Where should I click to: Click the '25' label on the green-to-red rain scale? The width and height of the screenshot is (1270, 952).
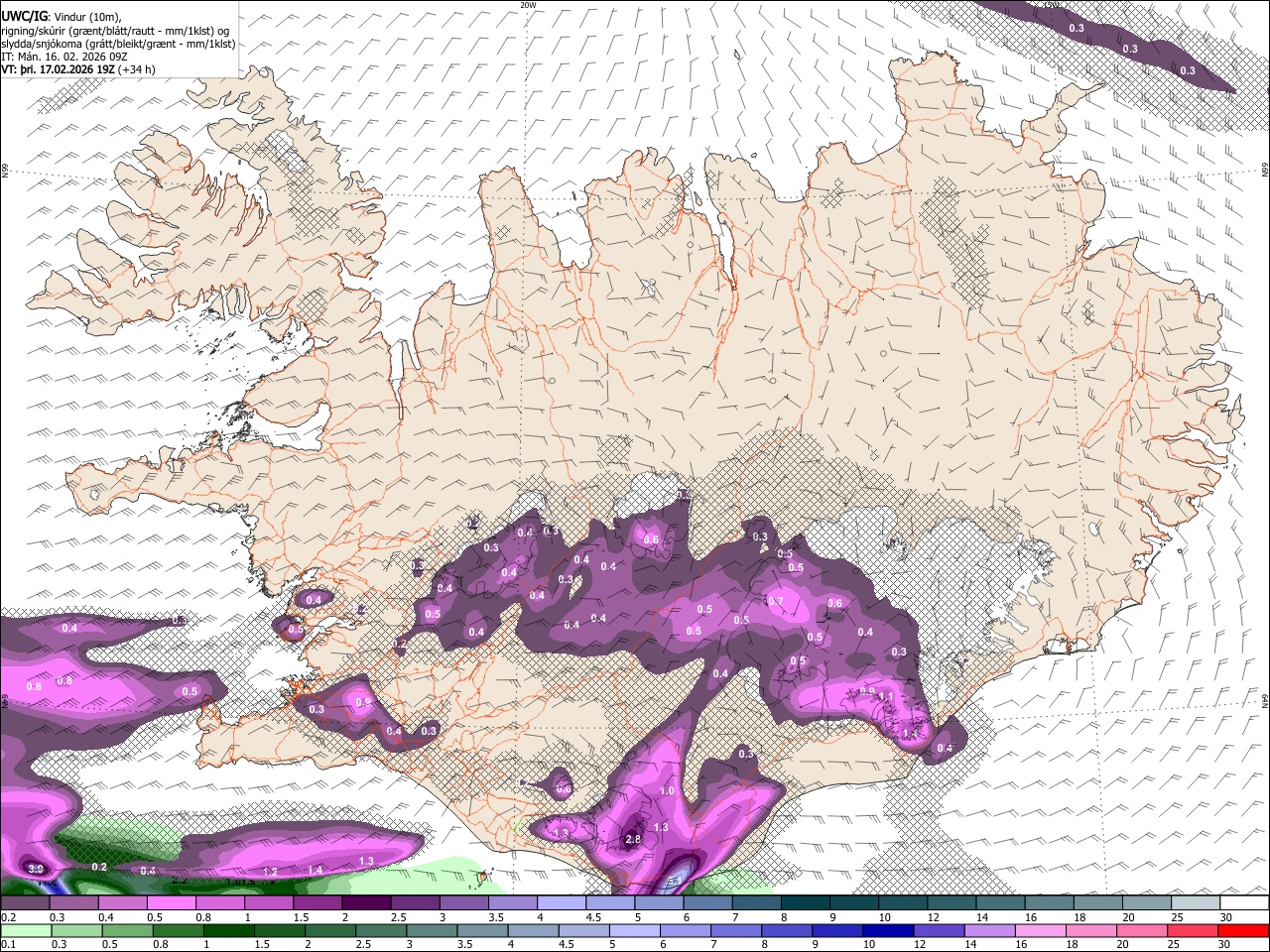[x=1175, y=944]
